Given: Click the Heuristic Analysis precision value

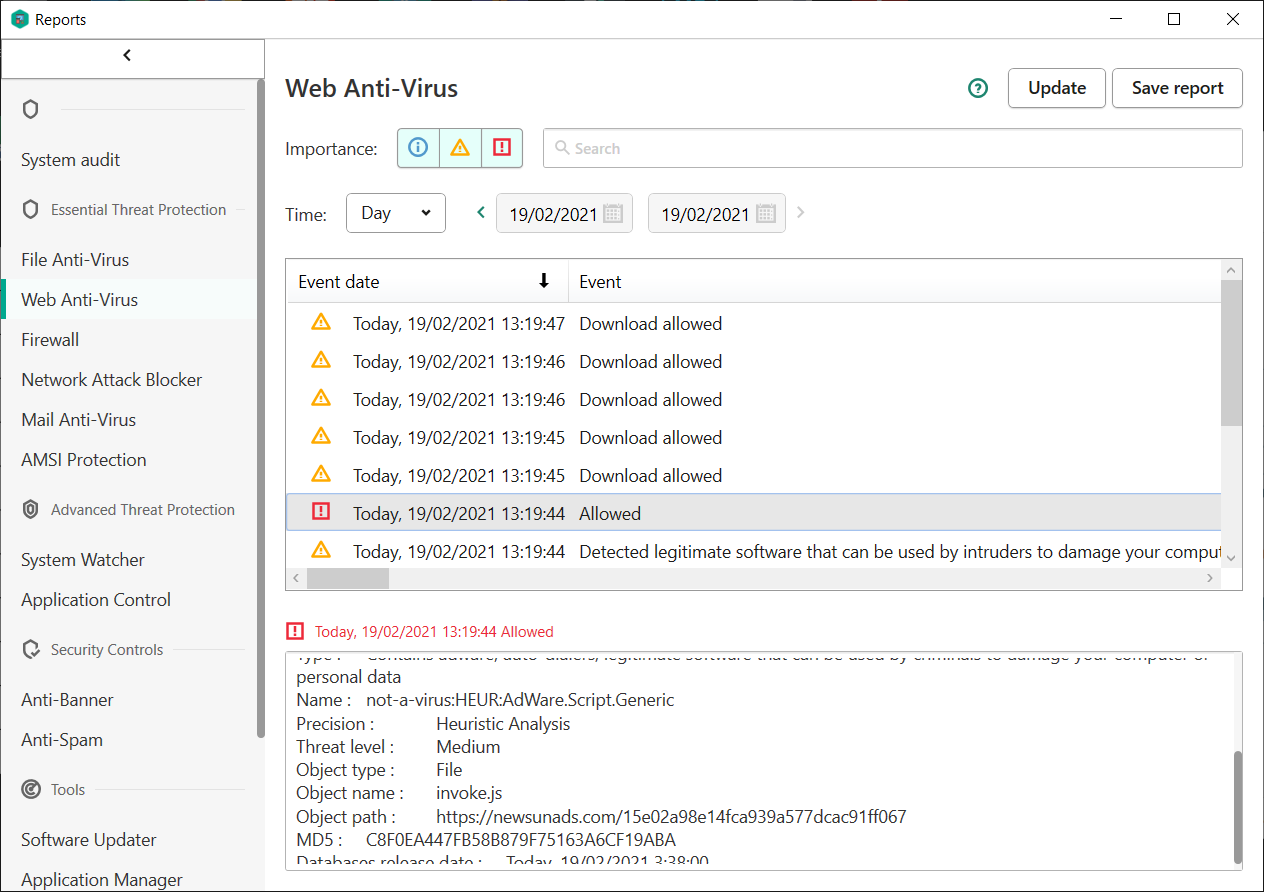Looking at the screenshot, I should click(x=503, y=724).
